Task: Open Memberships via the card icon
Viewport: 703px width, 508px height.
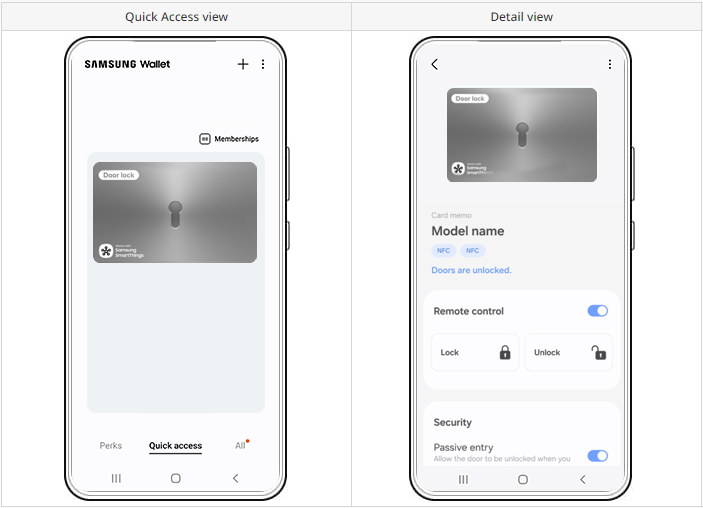Action: pyautogui.click(x=205, y=139)
